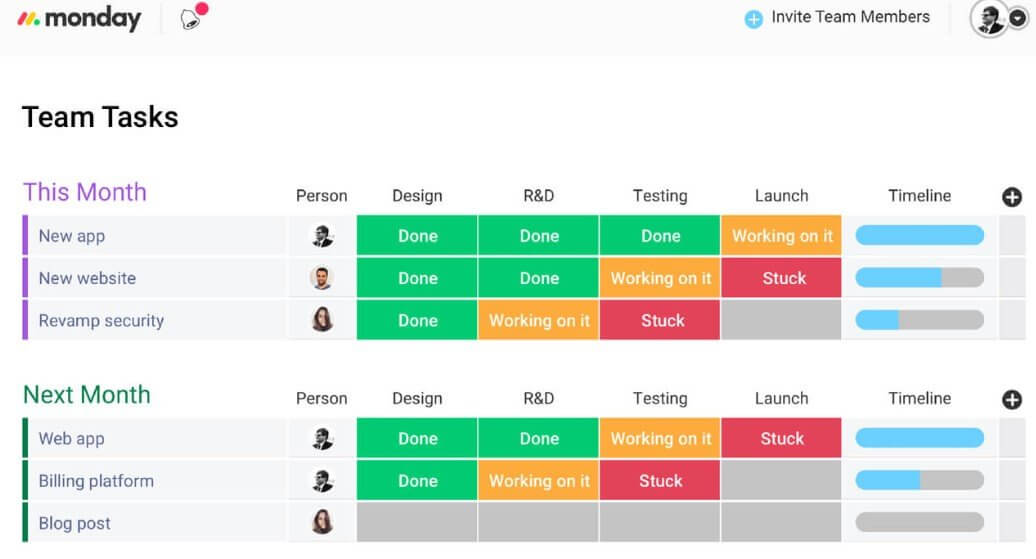This screenshot has height=559, width=1036.
Task: Click the person avatar for Revamp security
Action: point(322,320)
